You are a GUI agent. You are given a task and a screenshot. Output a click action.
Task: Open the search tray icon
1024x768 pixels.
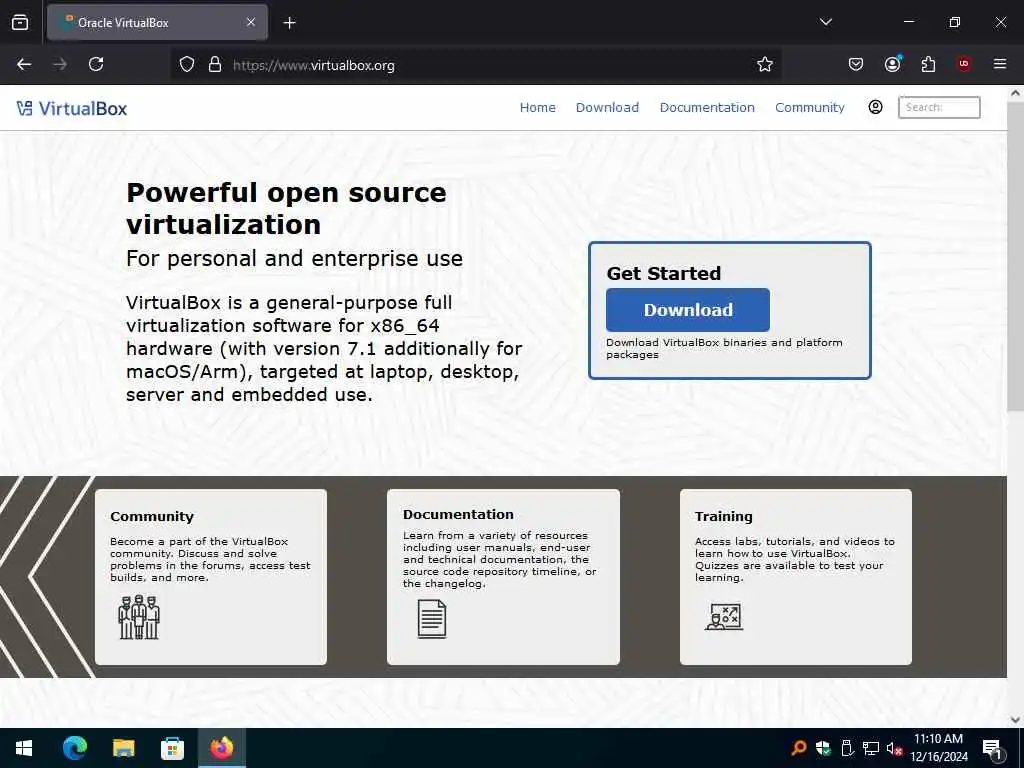[x=798, y=748]
